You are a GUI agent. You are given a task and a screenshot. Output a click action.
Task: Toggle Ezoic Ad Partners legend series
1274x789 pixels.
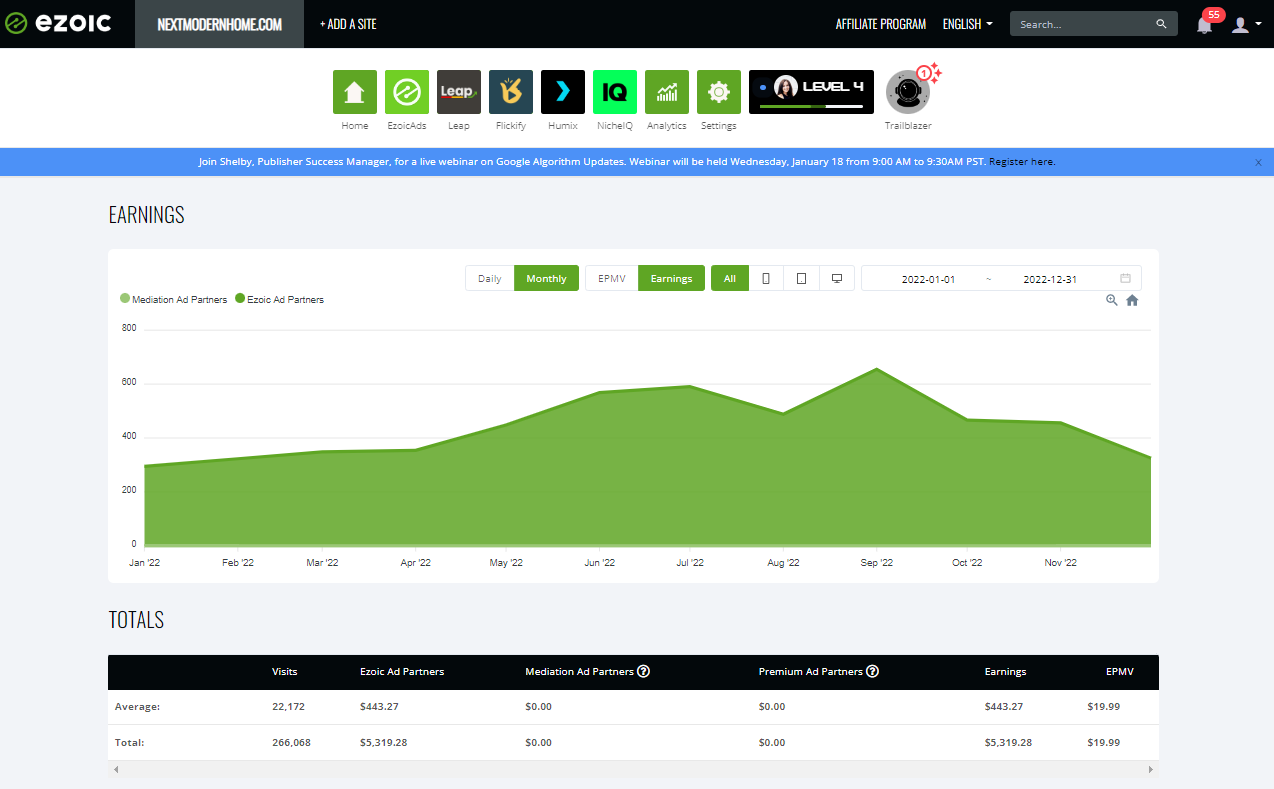[x=279, y=299]
